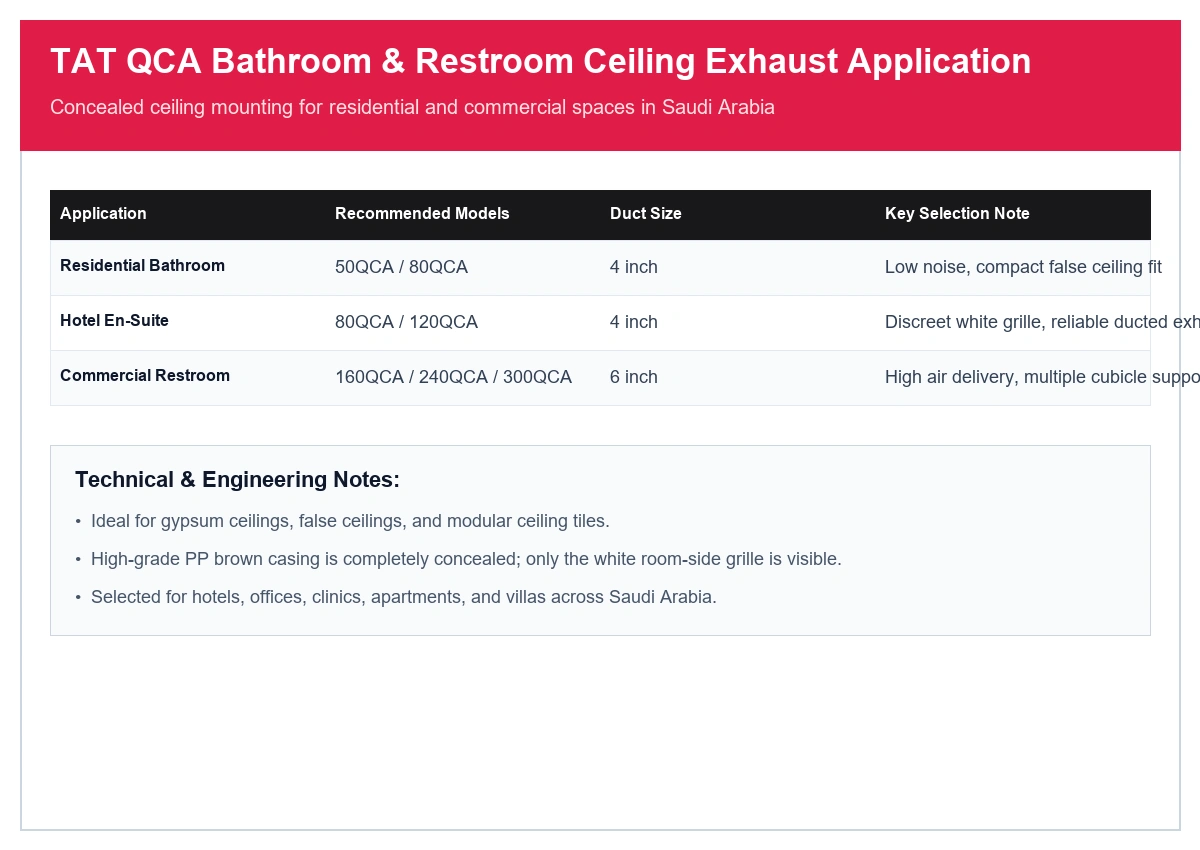Click the '160QCA / 240QCA / 300QCA' cell
This screenshot has height=850, width=1200.
pos(453,377)
